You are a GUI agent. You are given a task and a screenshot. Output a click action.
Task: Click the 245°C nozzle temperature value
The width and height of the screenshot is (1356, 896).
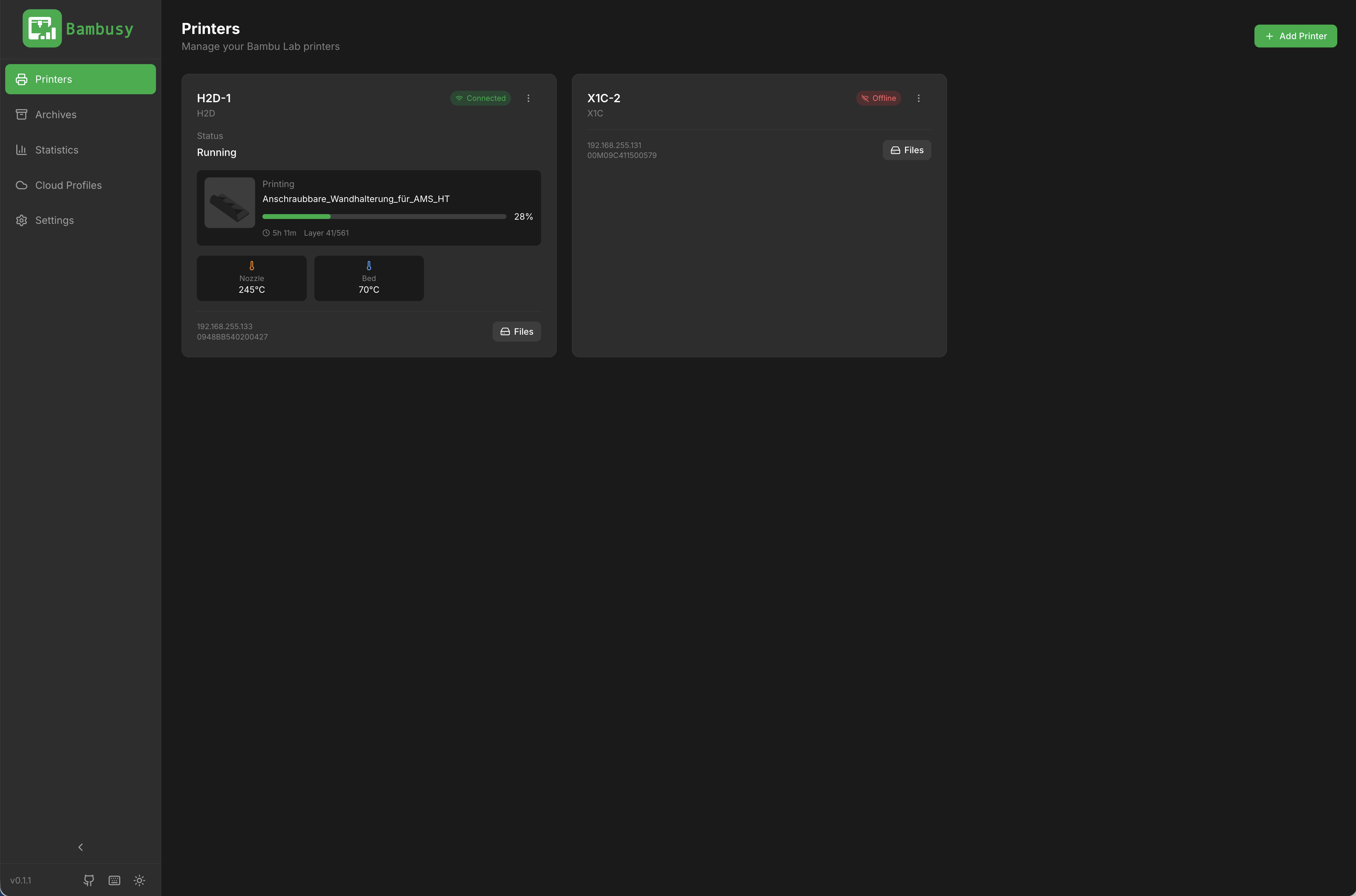click(252, 290)
